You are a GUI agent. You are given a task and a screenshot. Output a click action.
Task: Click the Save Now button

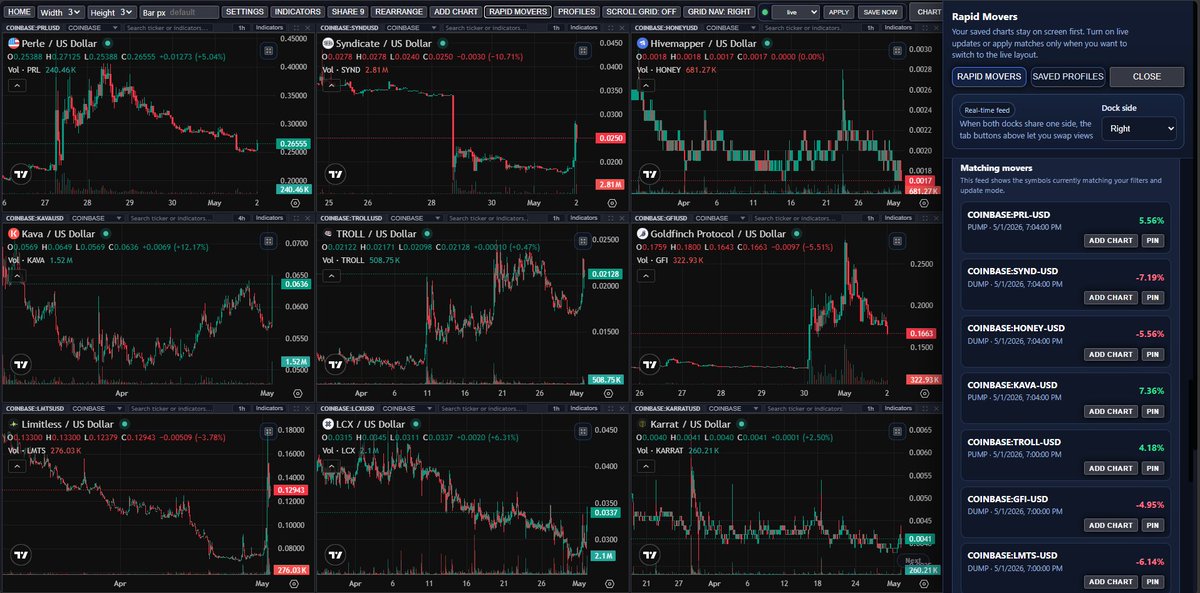point(881,12)
